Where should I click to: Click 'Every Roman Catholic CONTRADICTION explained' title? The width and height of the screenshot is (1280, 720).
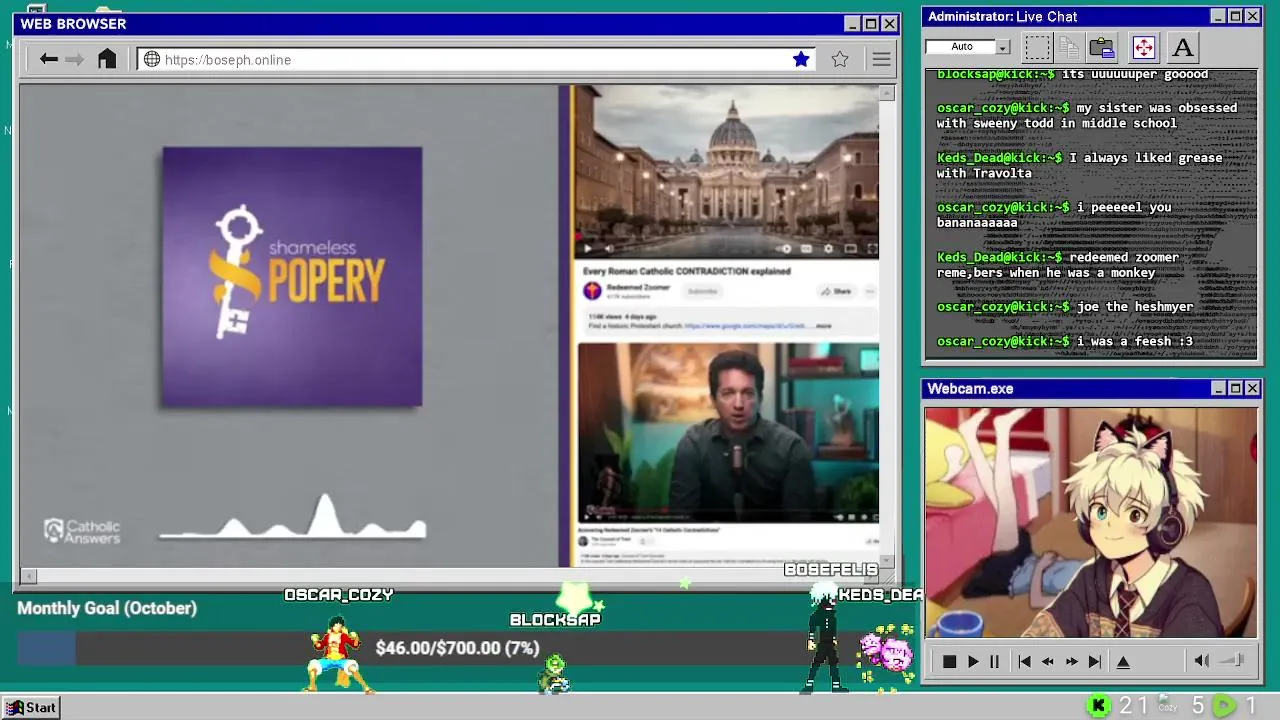[x=686, y=271]
